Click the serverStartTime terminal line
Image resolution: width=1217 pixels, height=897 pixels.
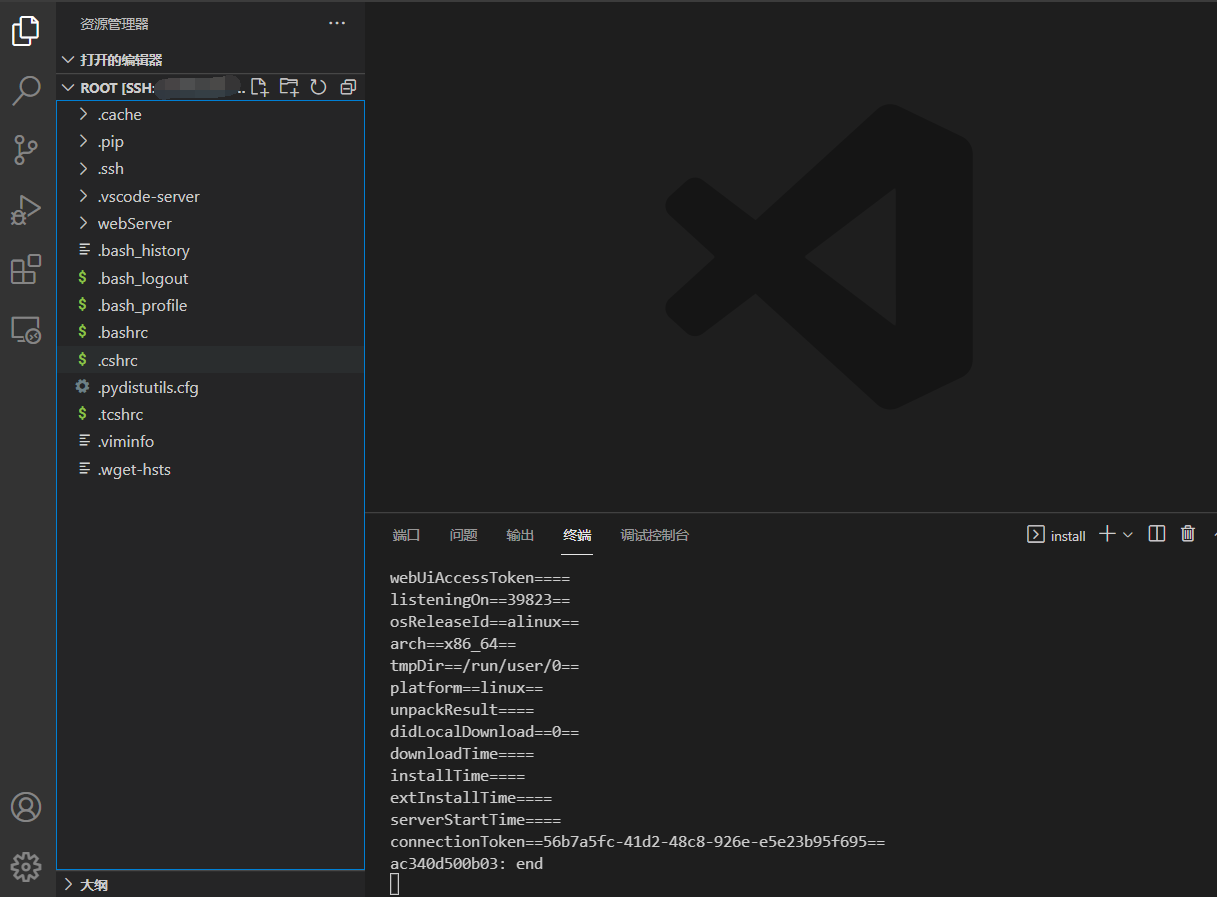[x=476, y=820]
